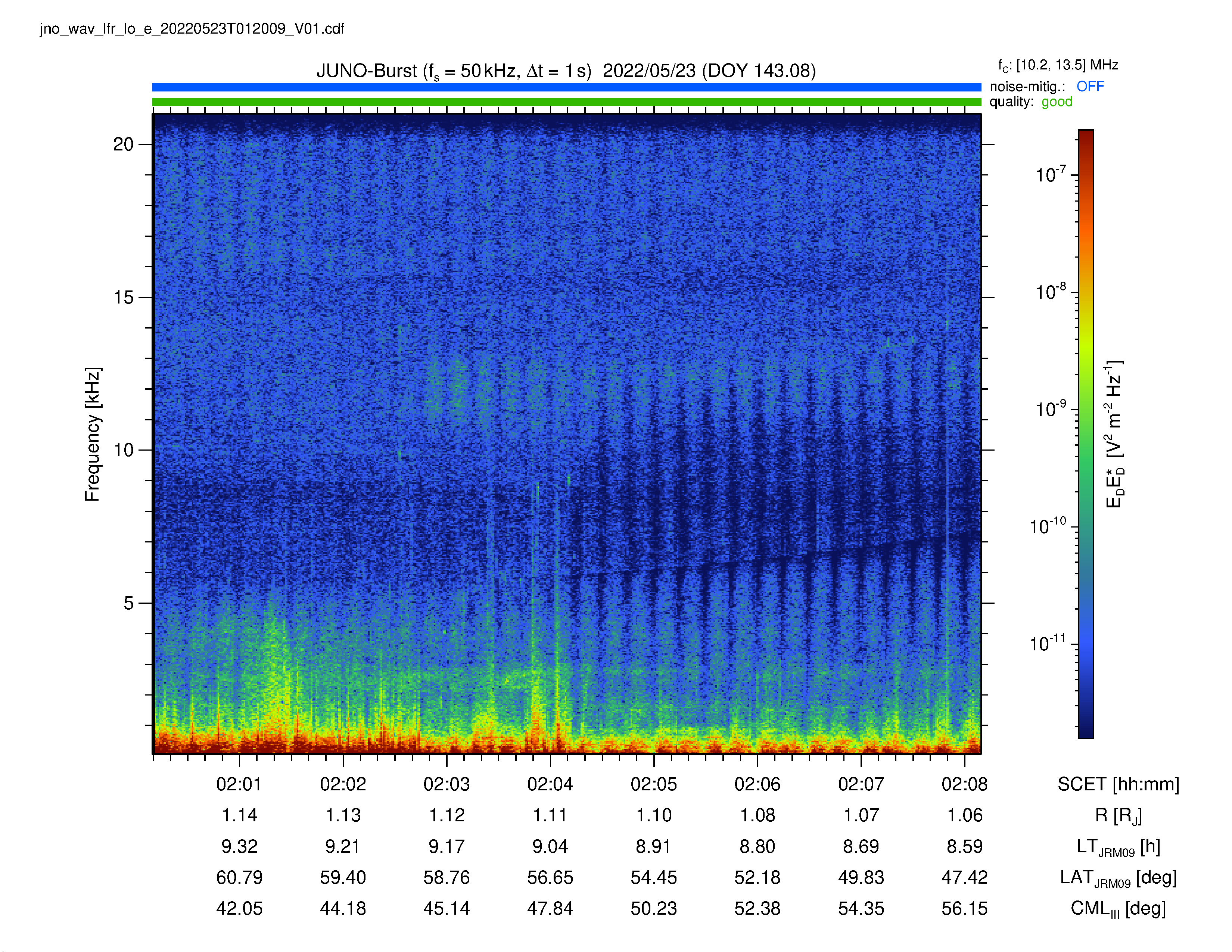Click the R [RJ] row label
The image size is (1232, 952).
(1118, 815)
